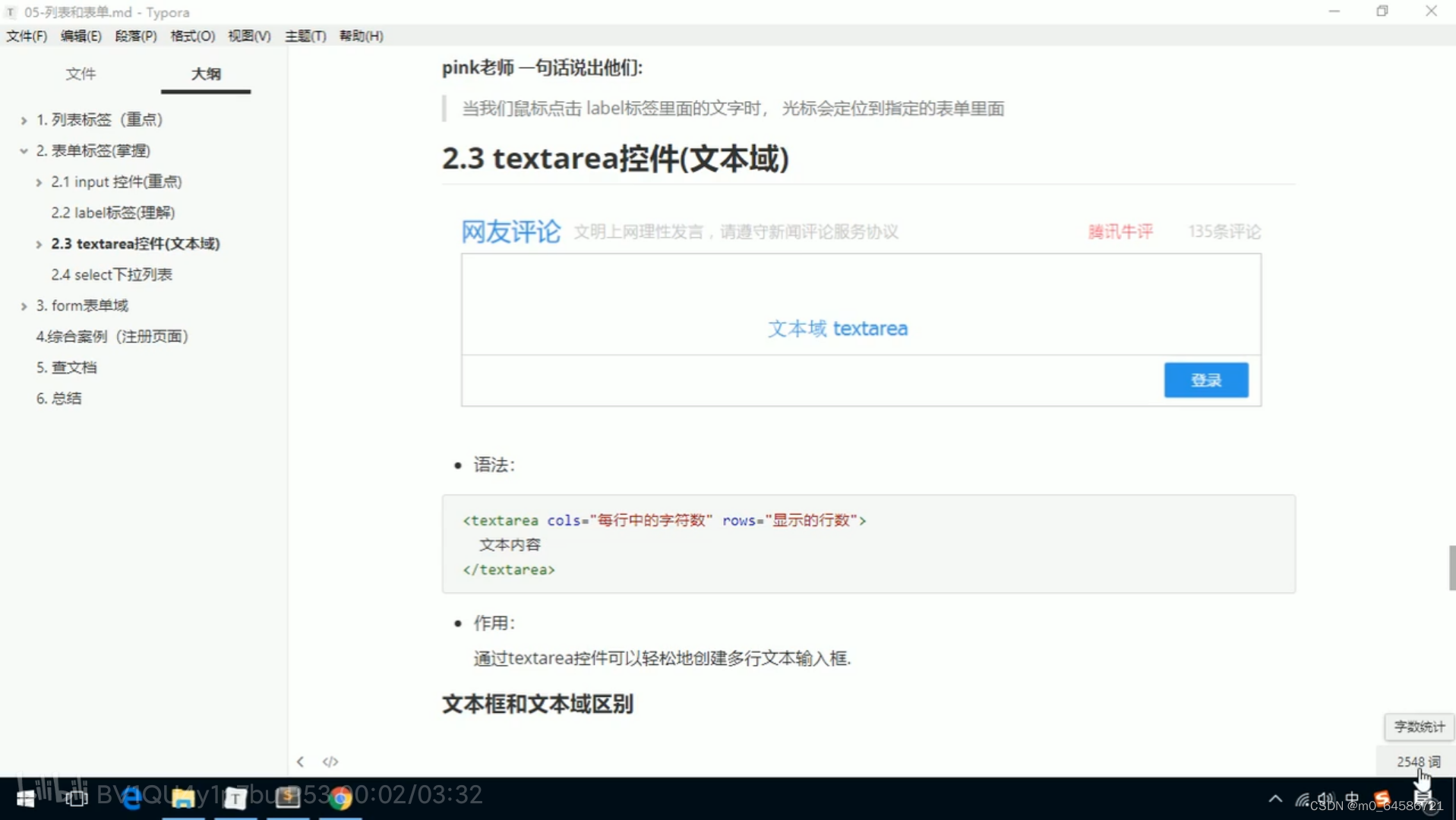1456x820 pixels.
Task: Open the 段落(P) menu
Action: [135, 36]
